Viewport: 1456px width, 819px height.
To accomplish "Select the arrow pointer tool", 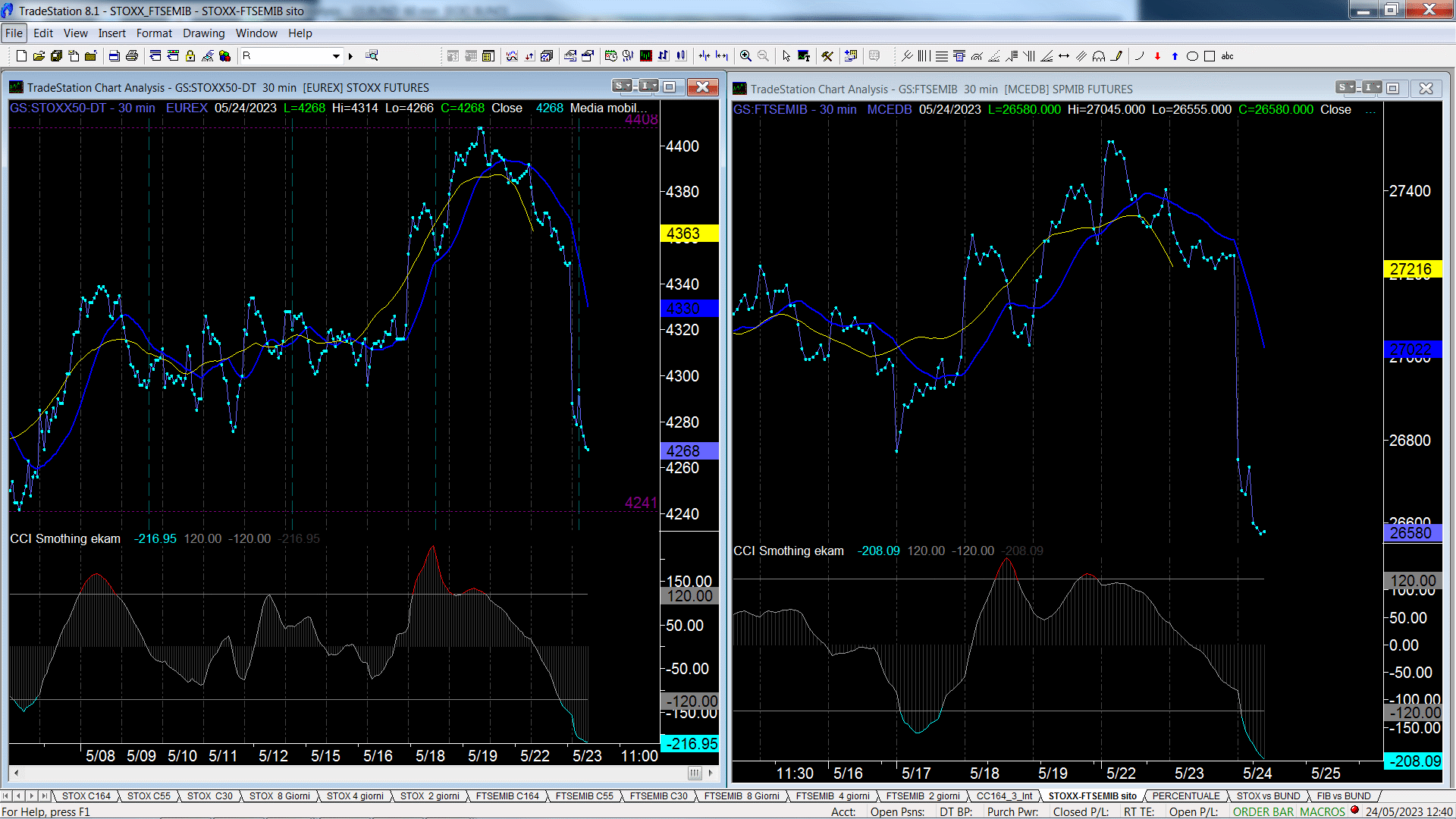I will pos(786,55).
